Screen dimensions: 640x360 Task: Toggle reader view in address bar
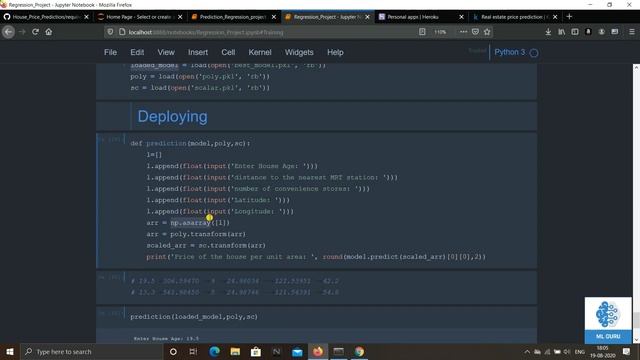click(422, 32)
